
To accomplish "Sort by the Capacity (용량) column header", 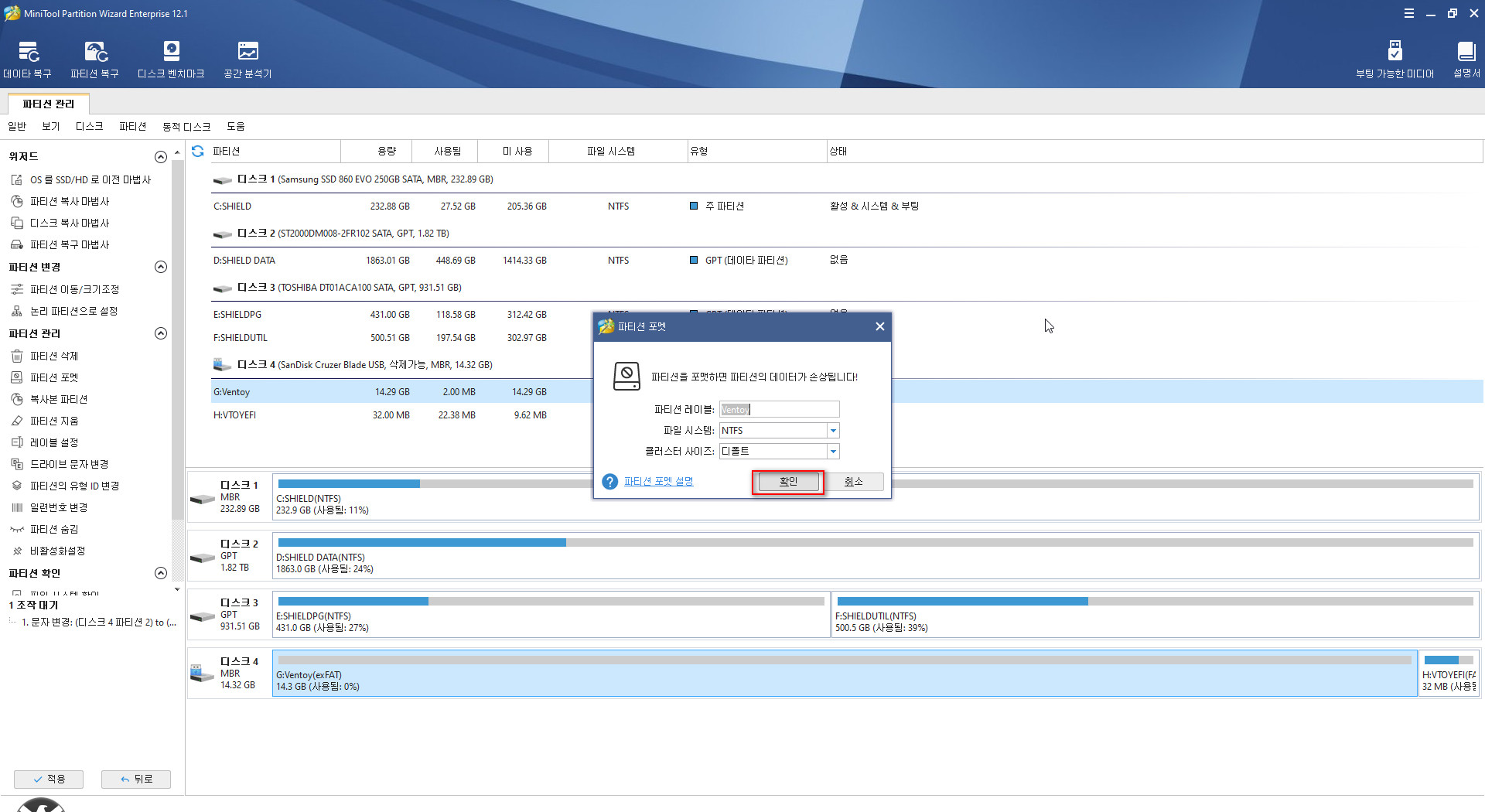I will click(x=377, y=152).
